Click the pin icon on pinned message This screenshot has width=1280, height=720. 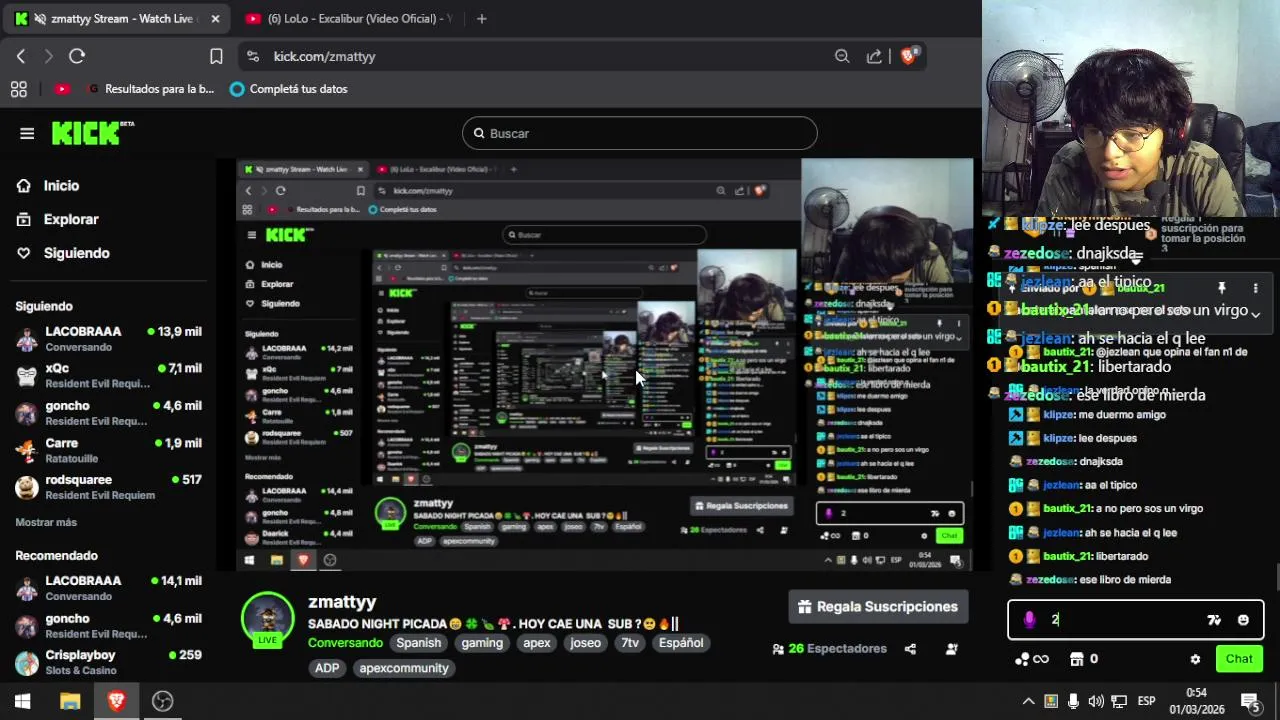click(x=1221, y=288)
